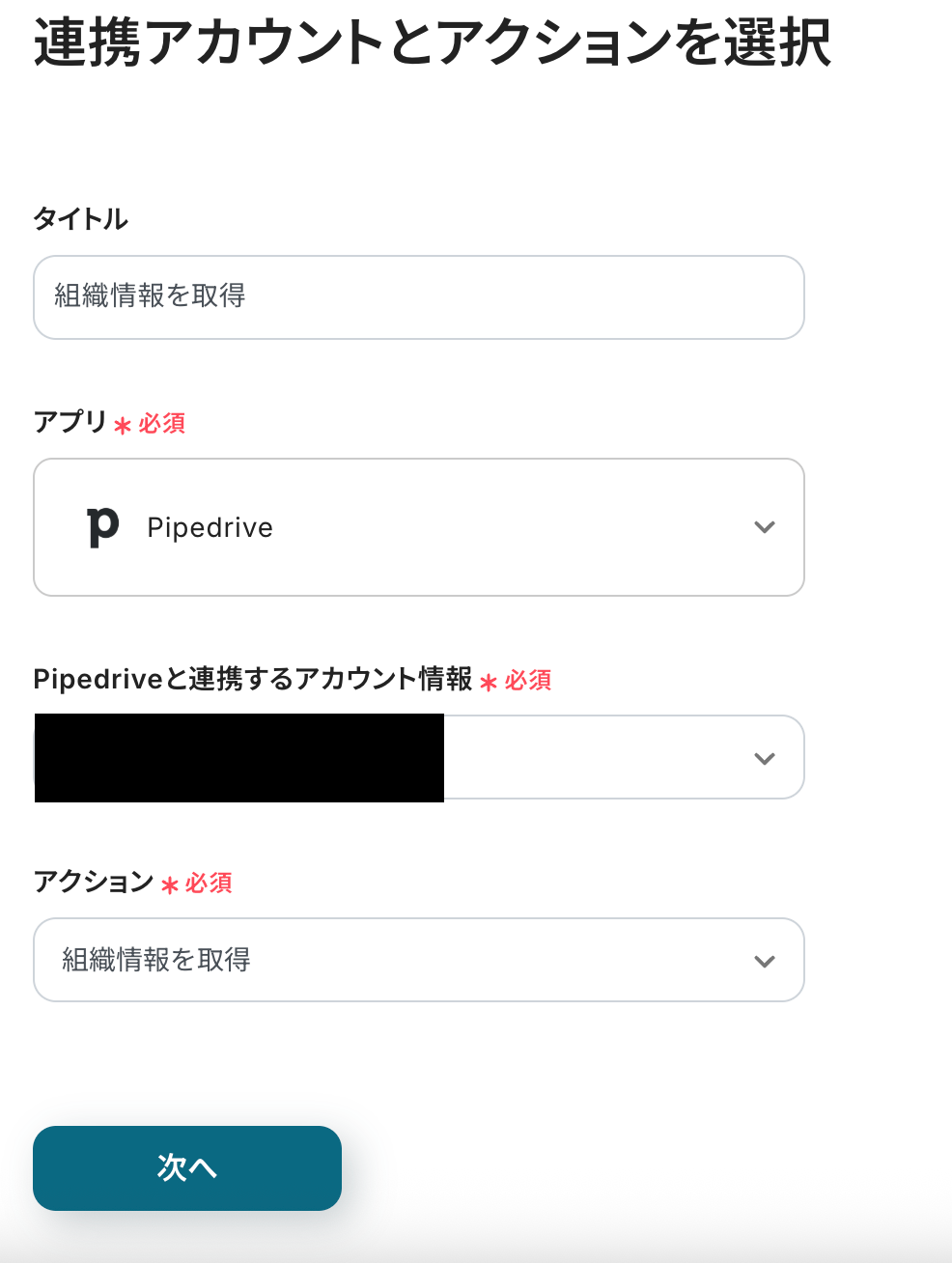The height and width of the screenshot is (1263, 952).
Task: Click the アクション field label
Action: click(x=94, y=882)
